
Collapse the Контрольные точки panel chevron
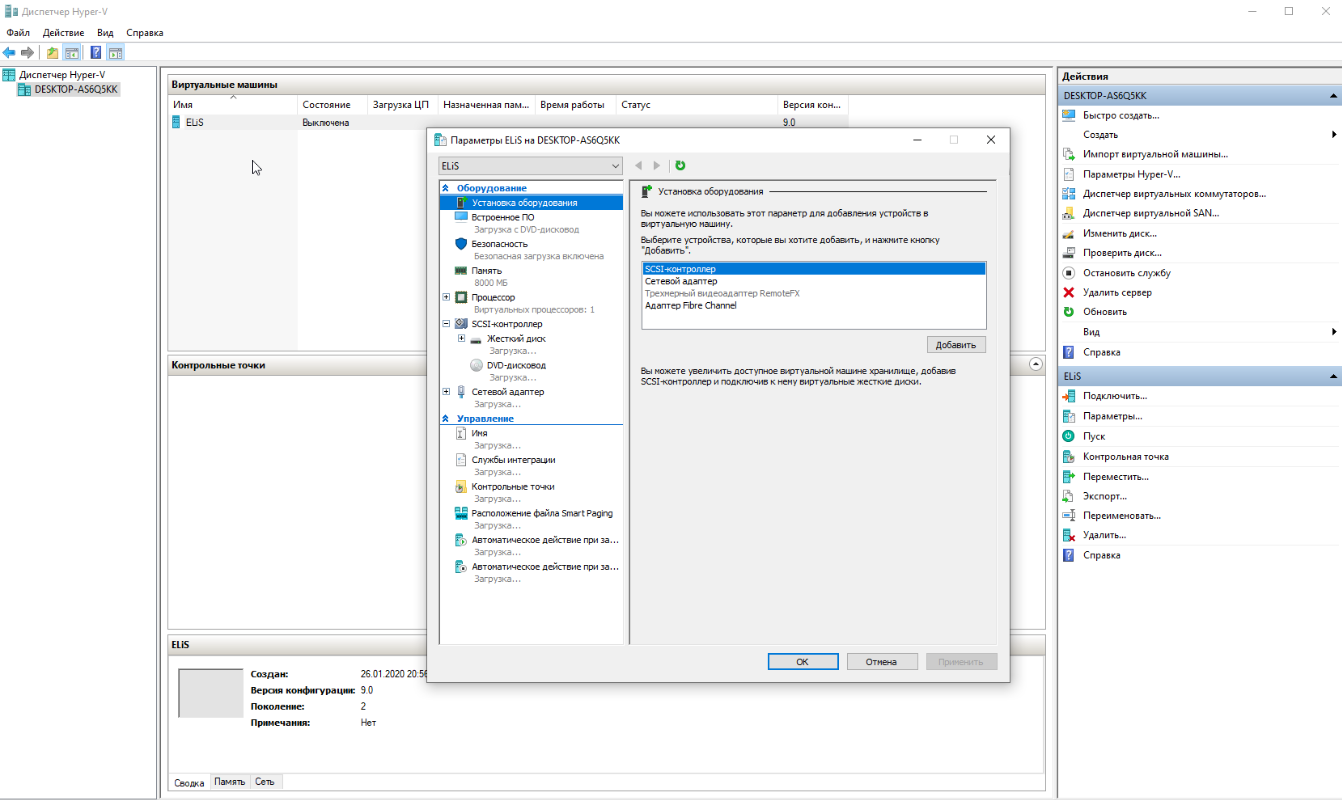[1035, 365]
